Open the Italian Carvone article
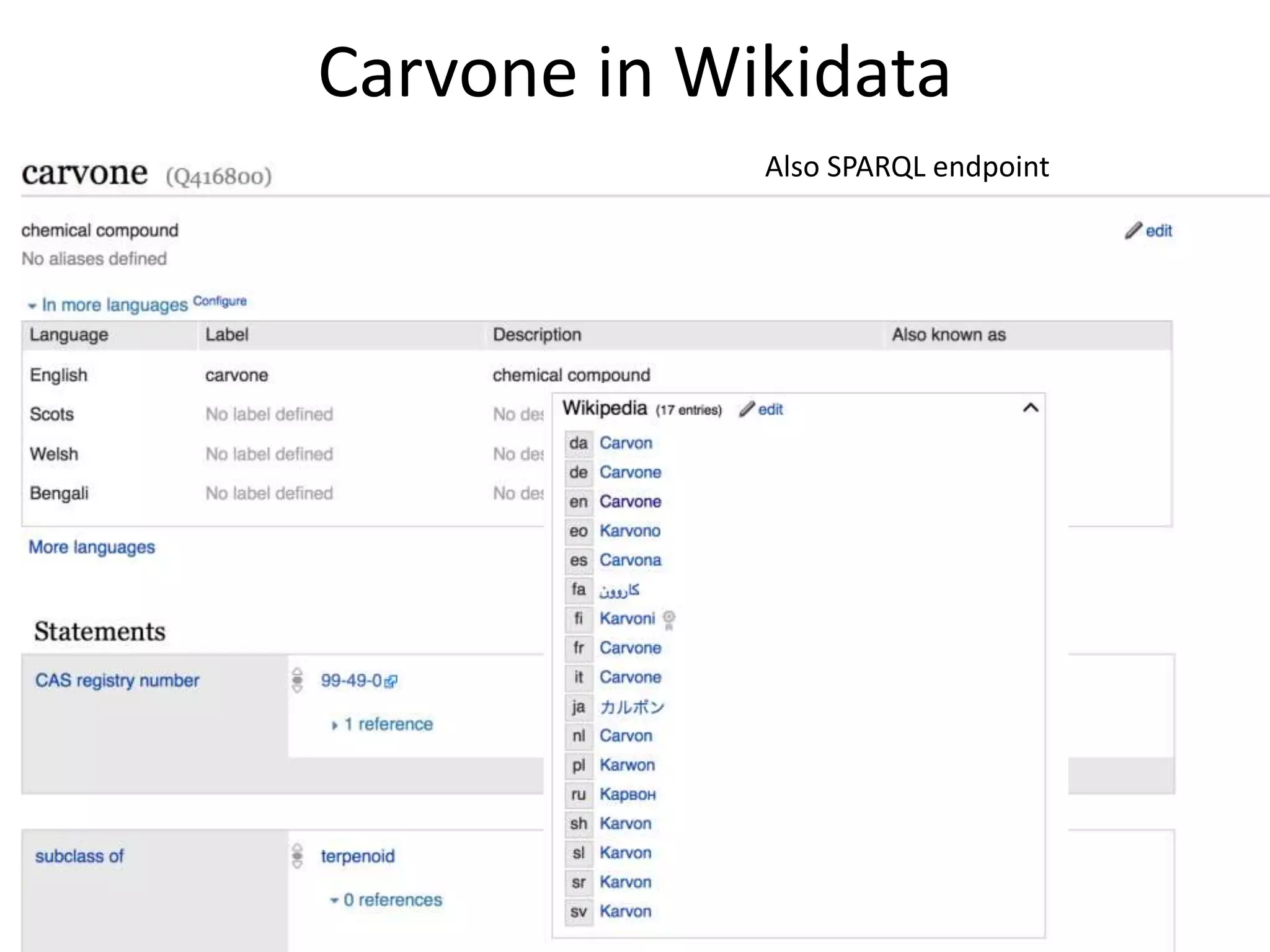Image resolution: width=1270 pixels, height=952 pixels. tap(630, 677)
